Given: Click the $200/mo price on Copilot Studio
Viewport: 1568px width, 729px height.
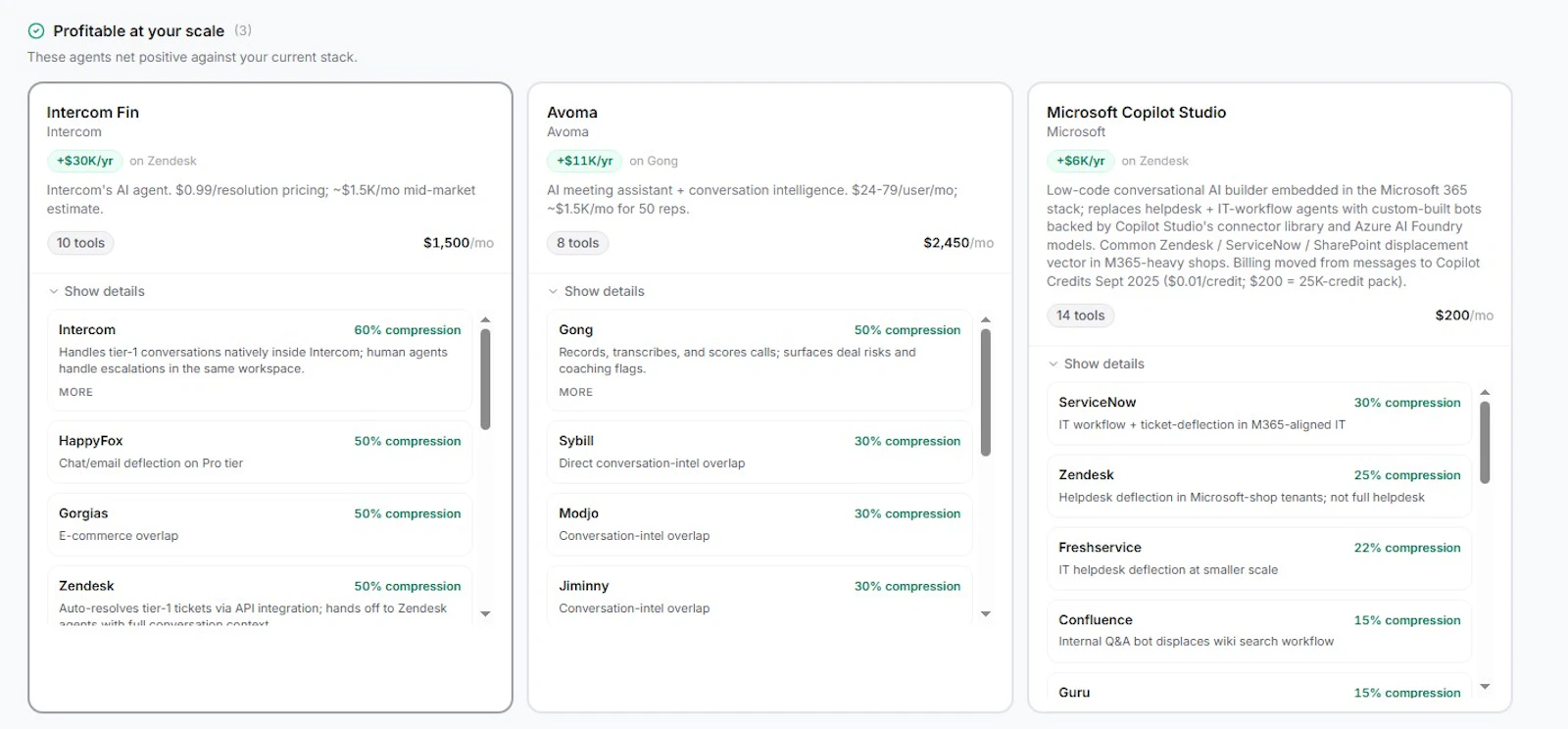Looking at the screenshot, I should [x=1464, y=316].
